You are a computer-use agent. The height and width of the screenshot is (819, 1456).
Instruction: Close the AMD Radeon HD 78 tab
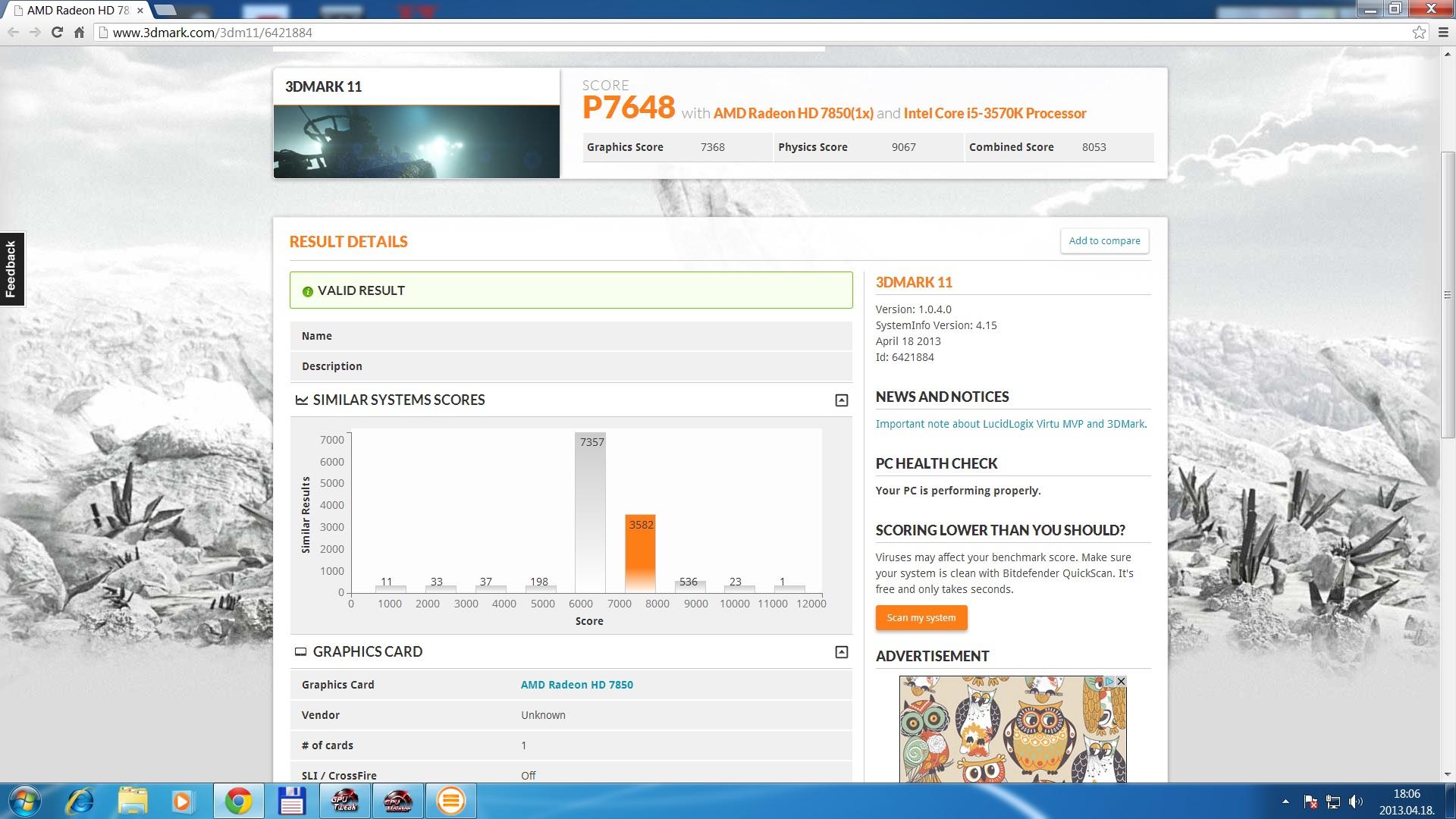[x=140, y=11]
